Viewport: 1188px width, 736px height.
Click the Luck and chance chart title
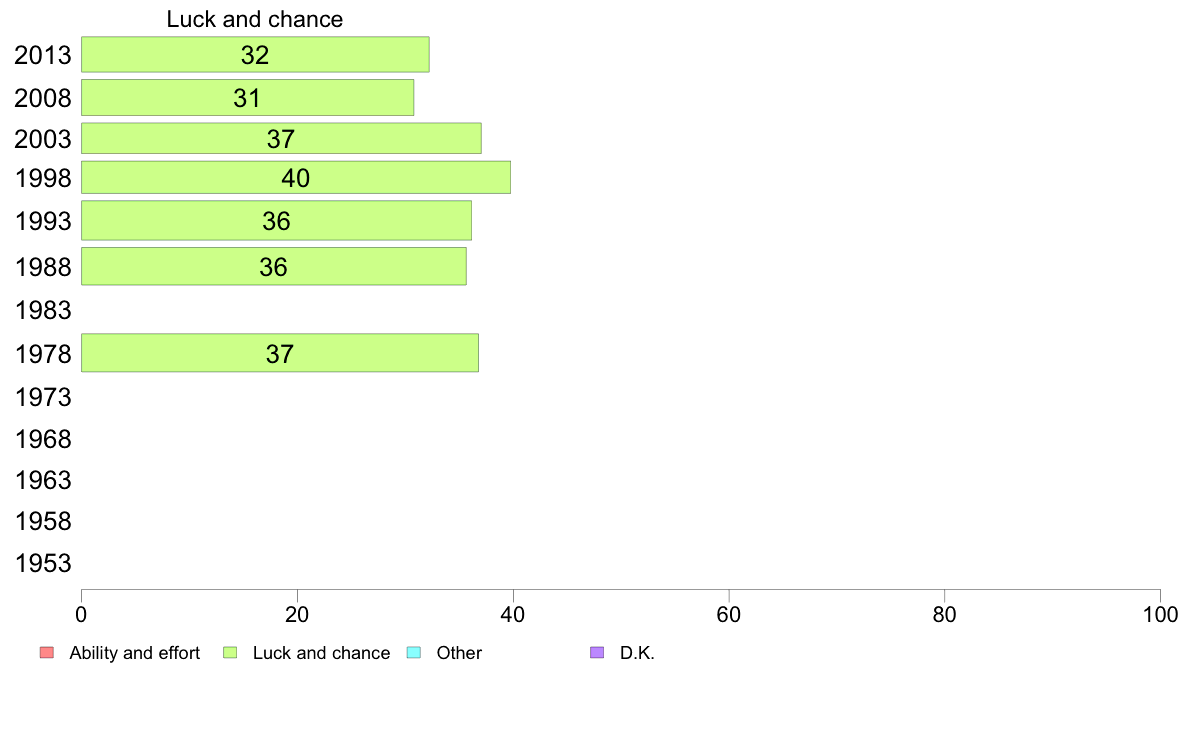[x=255, y=19]
